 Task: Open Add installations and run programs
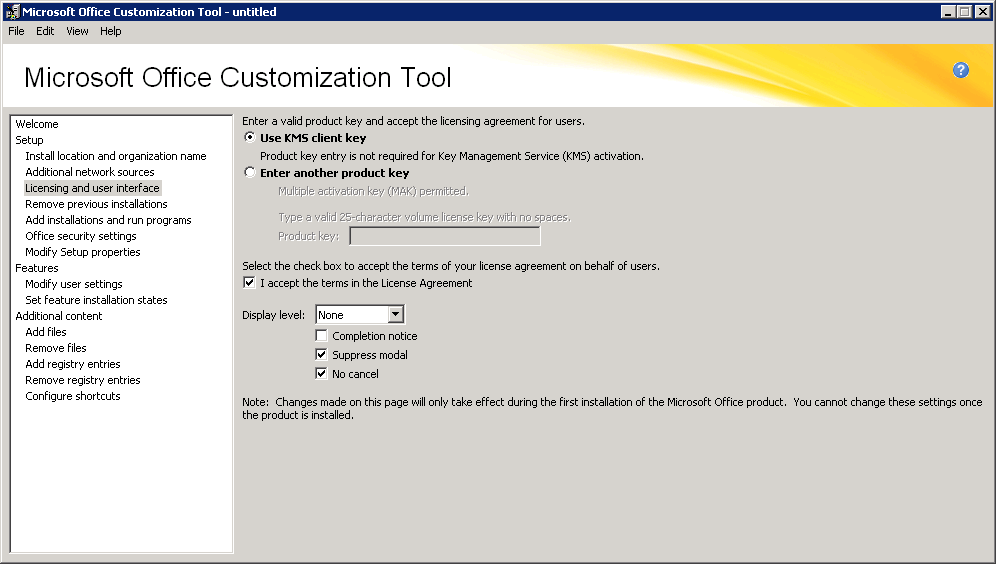pos(108,220)
